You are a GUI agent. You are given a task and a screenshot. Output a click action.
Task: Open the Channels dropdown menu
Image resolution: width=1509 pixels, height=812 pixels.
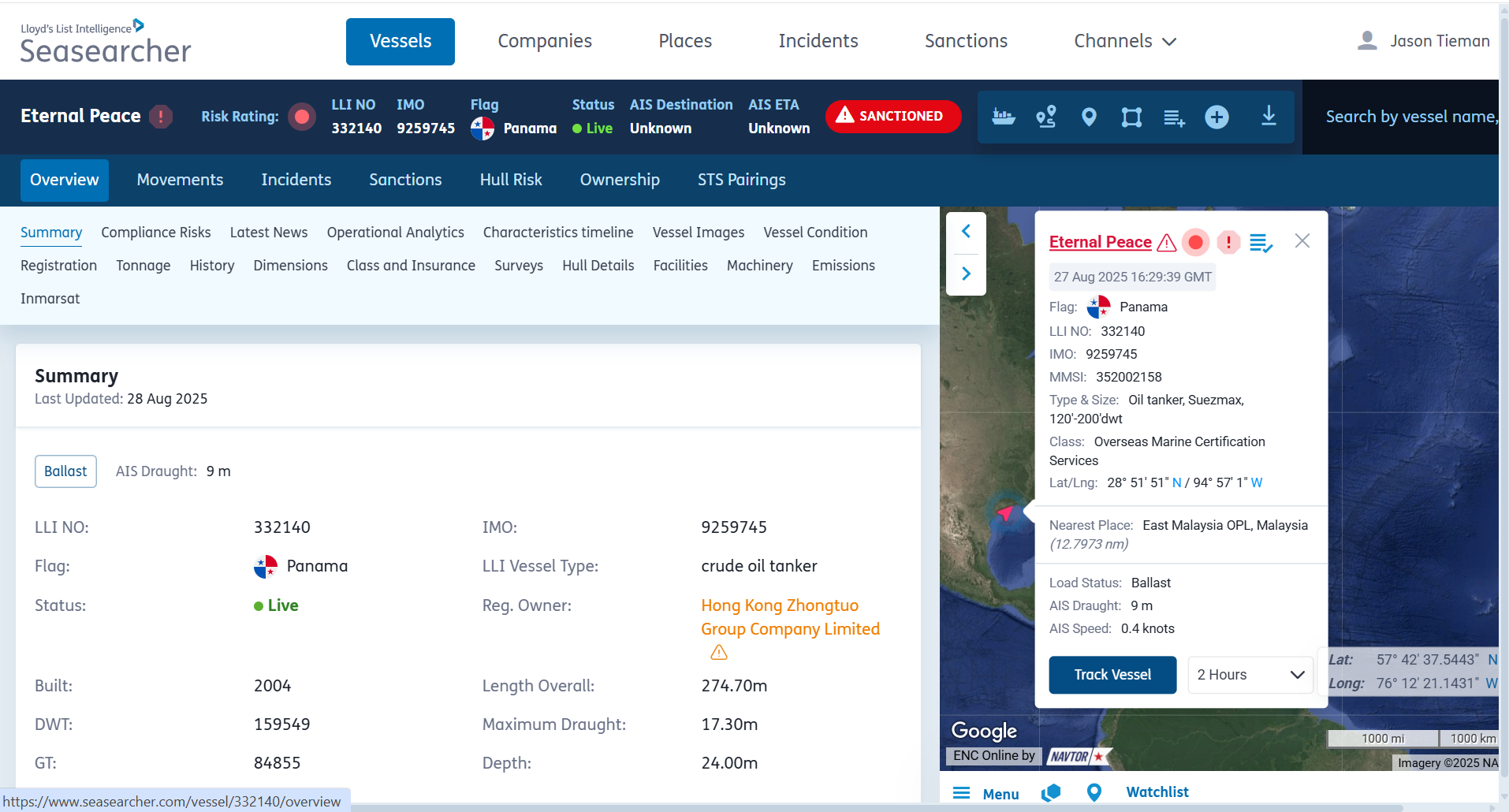click(1124, 41)
